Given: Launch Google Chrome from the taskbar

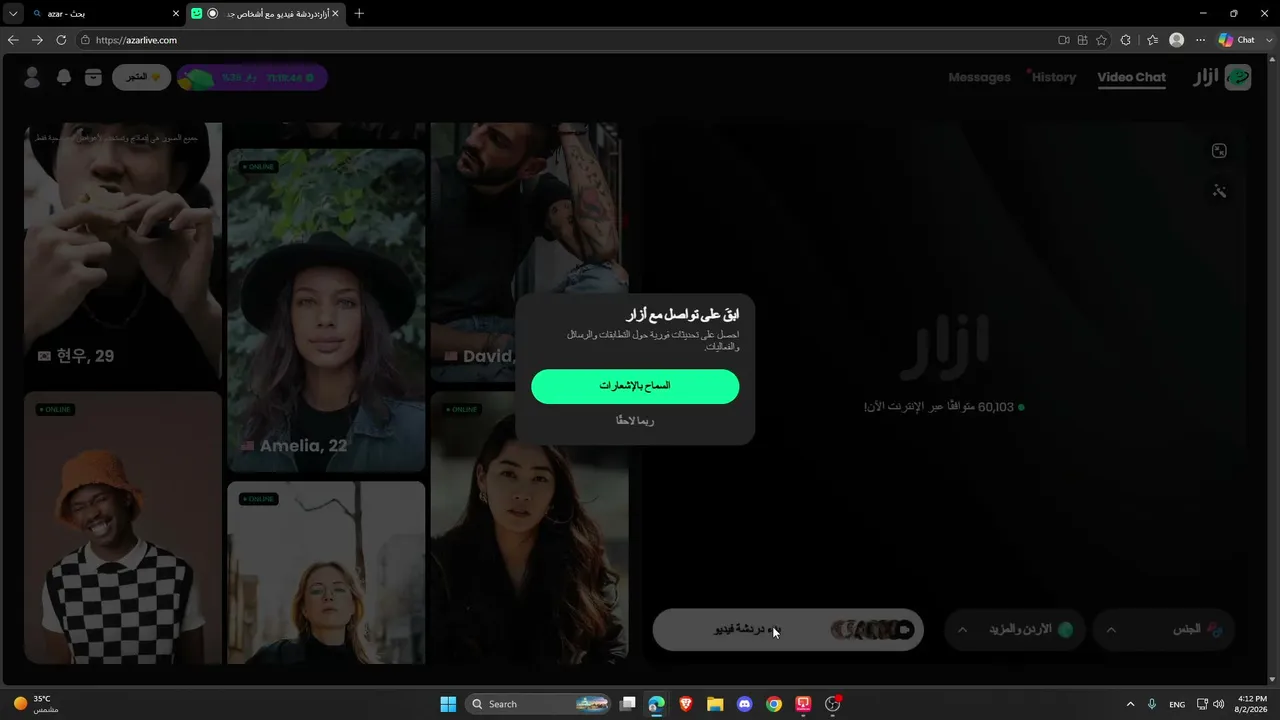Looking at the screenshot, I should 774,704.
